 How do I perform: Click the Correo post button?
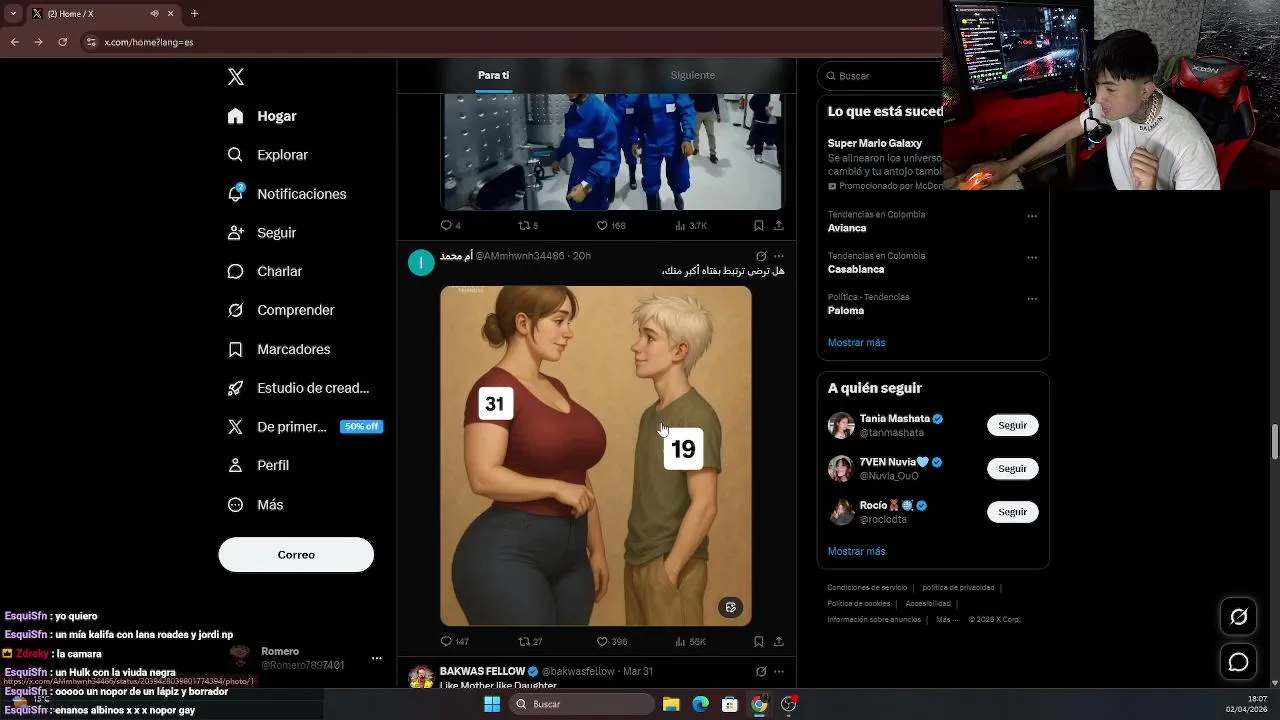296,555
